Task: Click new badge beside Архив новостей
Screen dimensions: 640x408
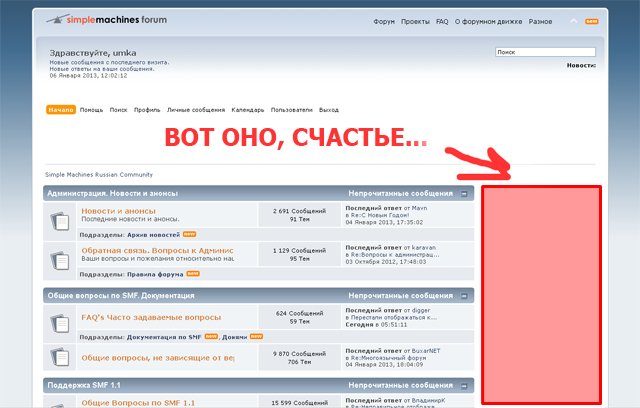Action: 189,234
